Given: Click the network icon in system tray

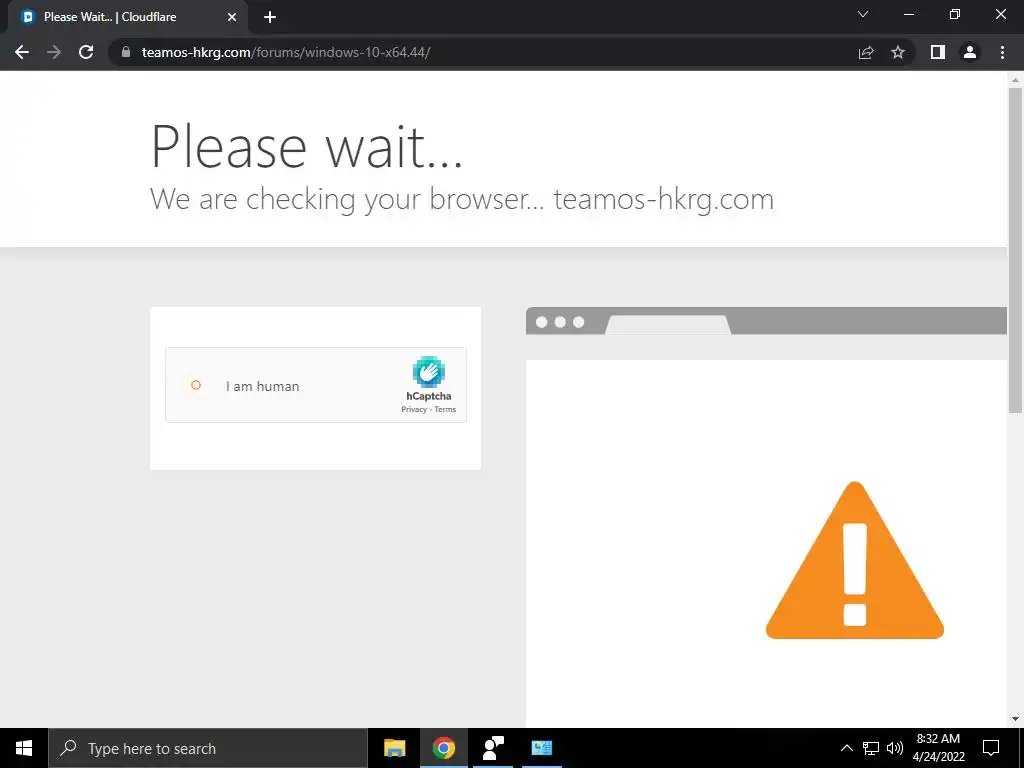Looking at the screenshot, I should point(871,748).
